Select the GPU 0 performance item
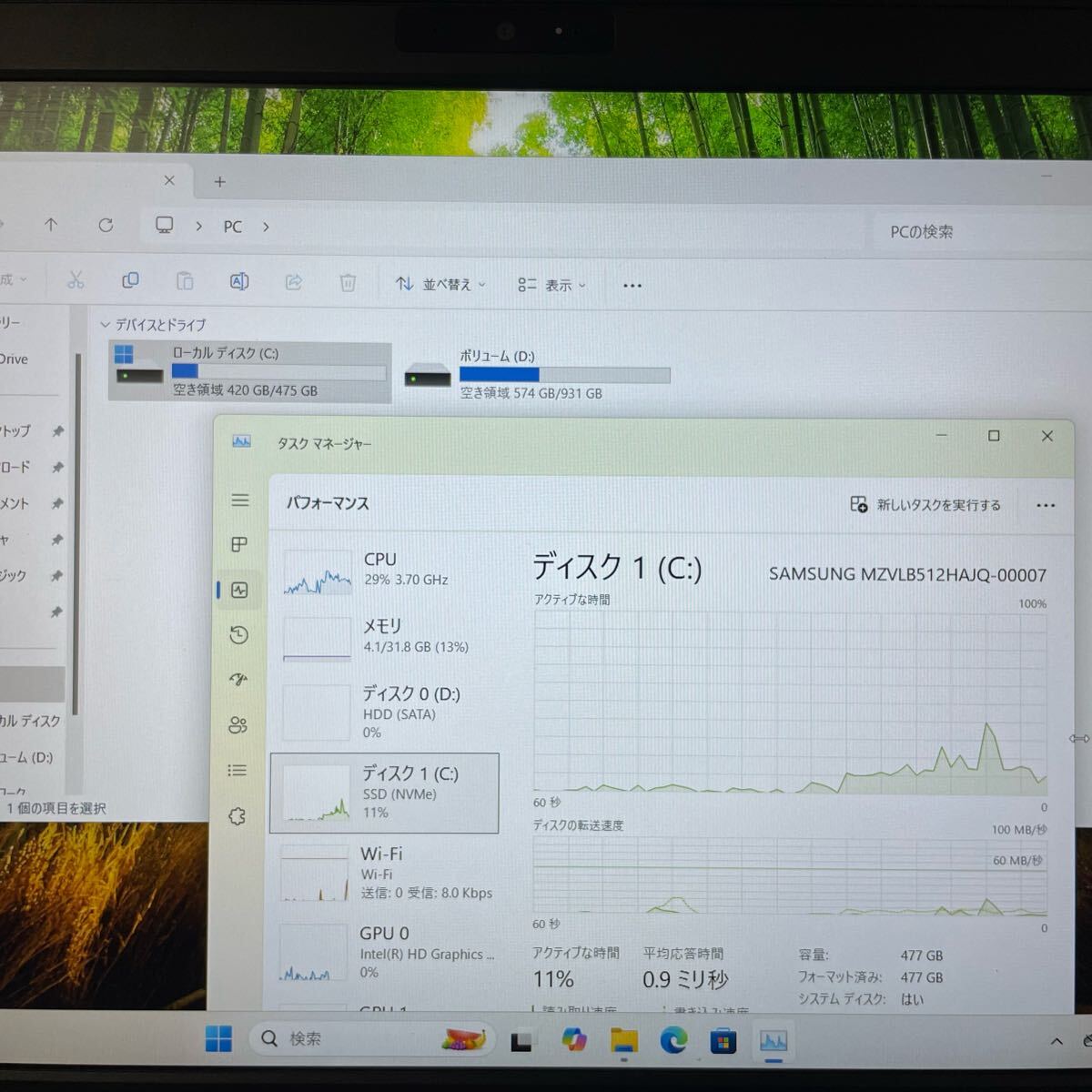Screen dimensions: 1092x1092 [x=385, y=952]
